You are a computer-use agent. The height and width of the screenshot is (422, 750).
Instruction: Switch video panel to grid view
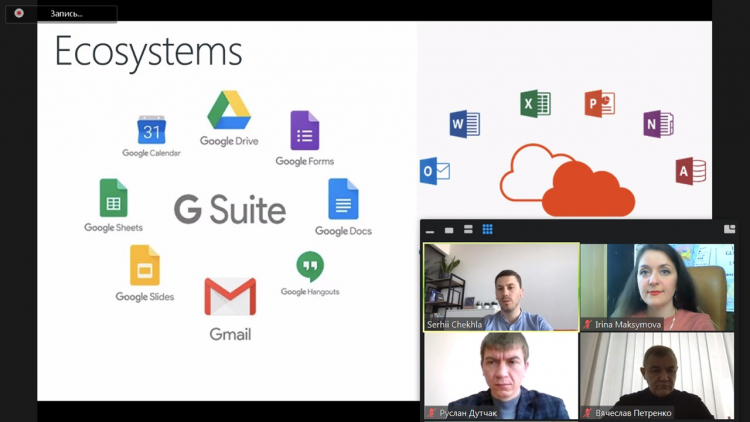point(487,230)
